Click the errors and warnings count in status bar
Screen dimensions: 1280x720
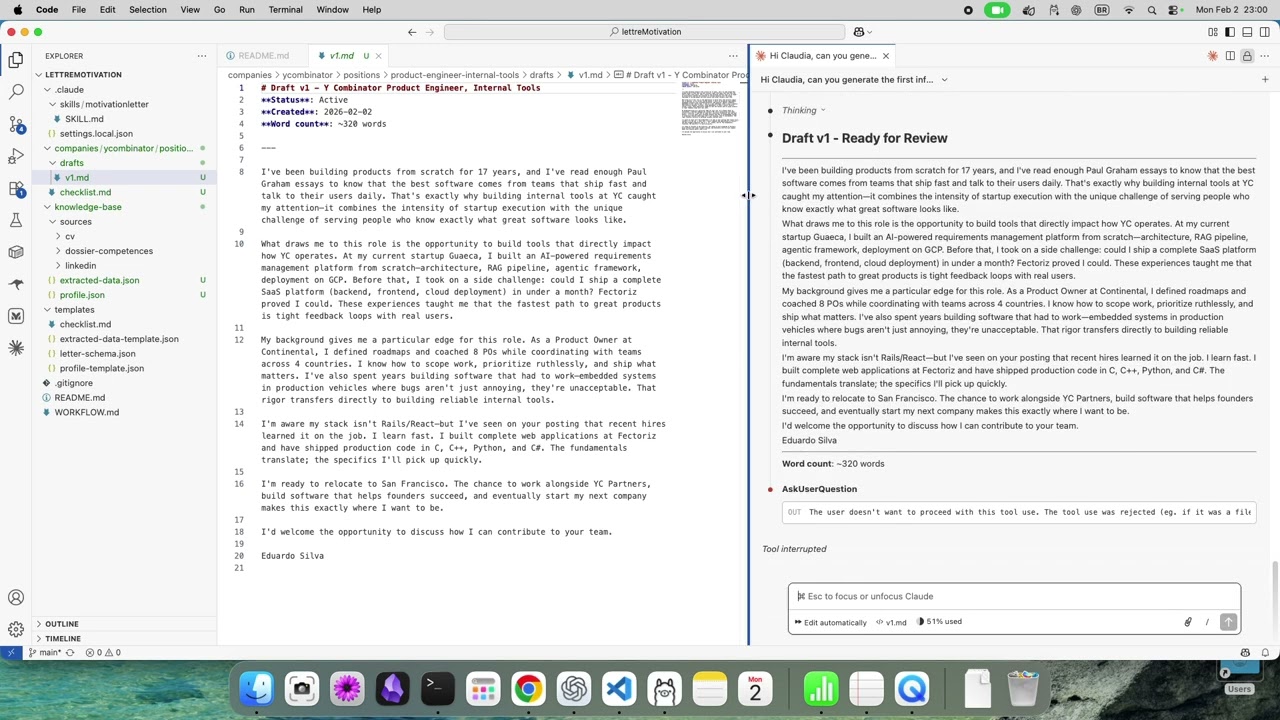pyautogui.click(x=103, y=653)
